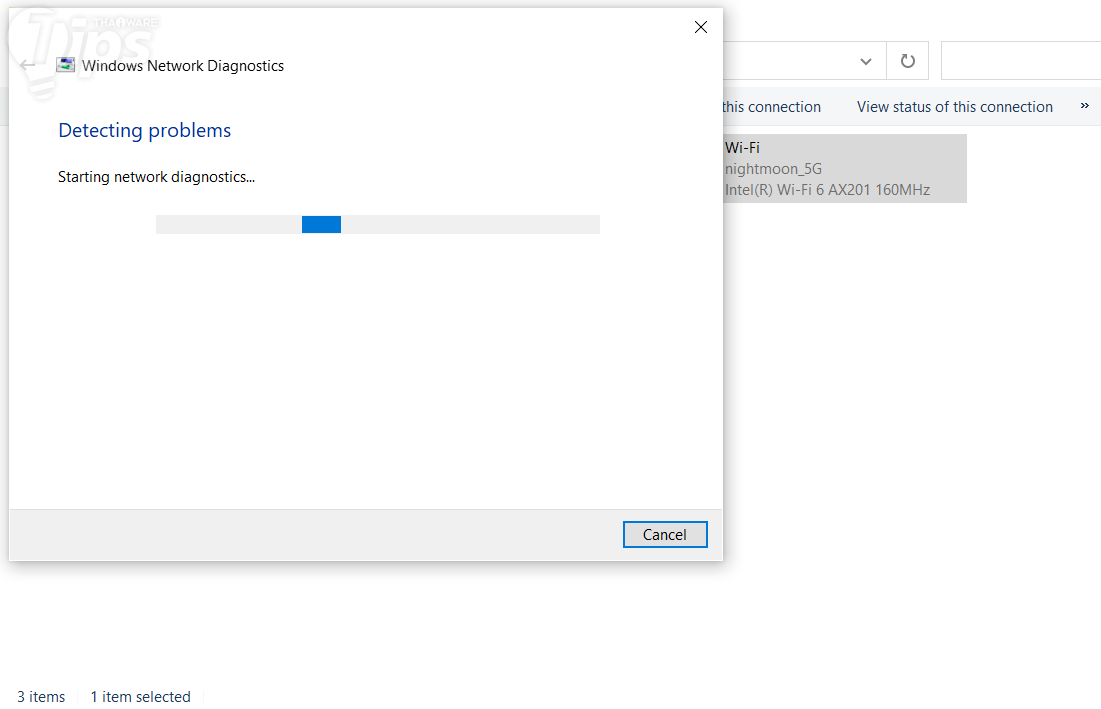Click the 'nightmoon_5G' network name

[x=773, y=168]
